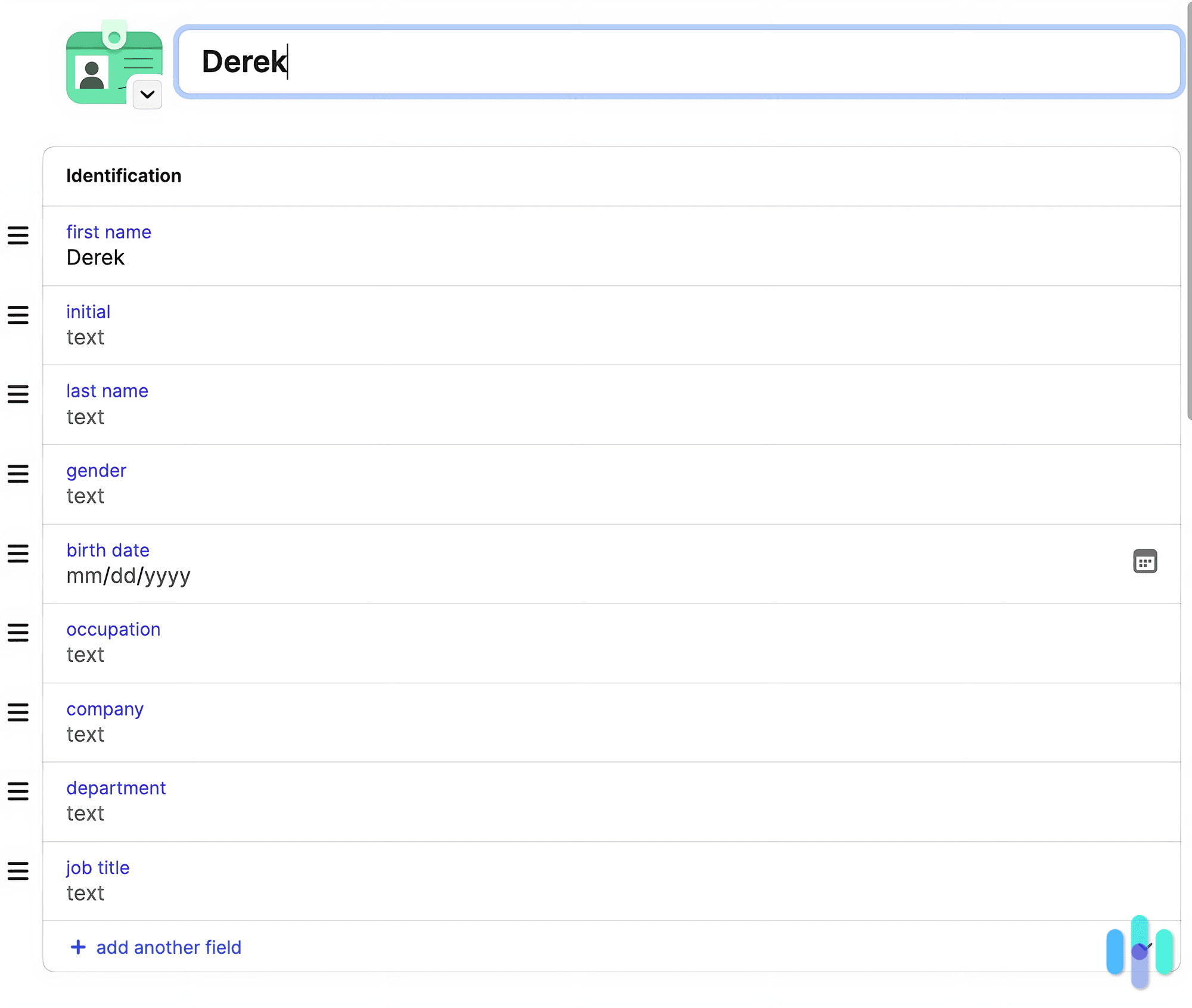Viewport: 1192px width, 1008px height.
Task: Click the reorder handle next to company
Action: tap(18, 713)
